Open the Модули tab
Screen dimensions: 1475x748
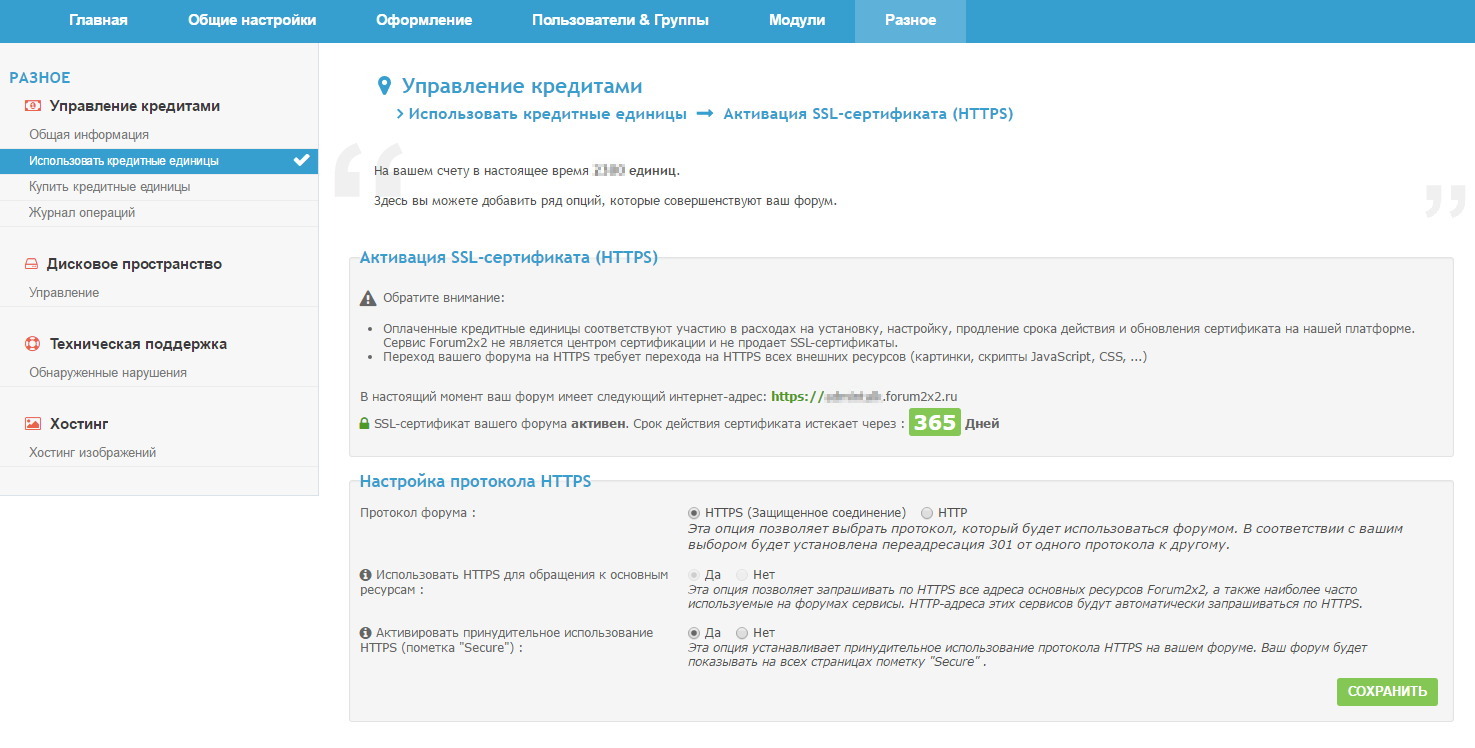797,20
